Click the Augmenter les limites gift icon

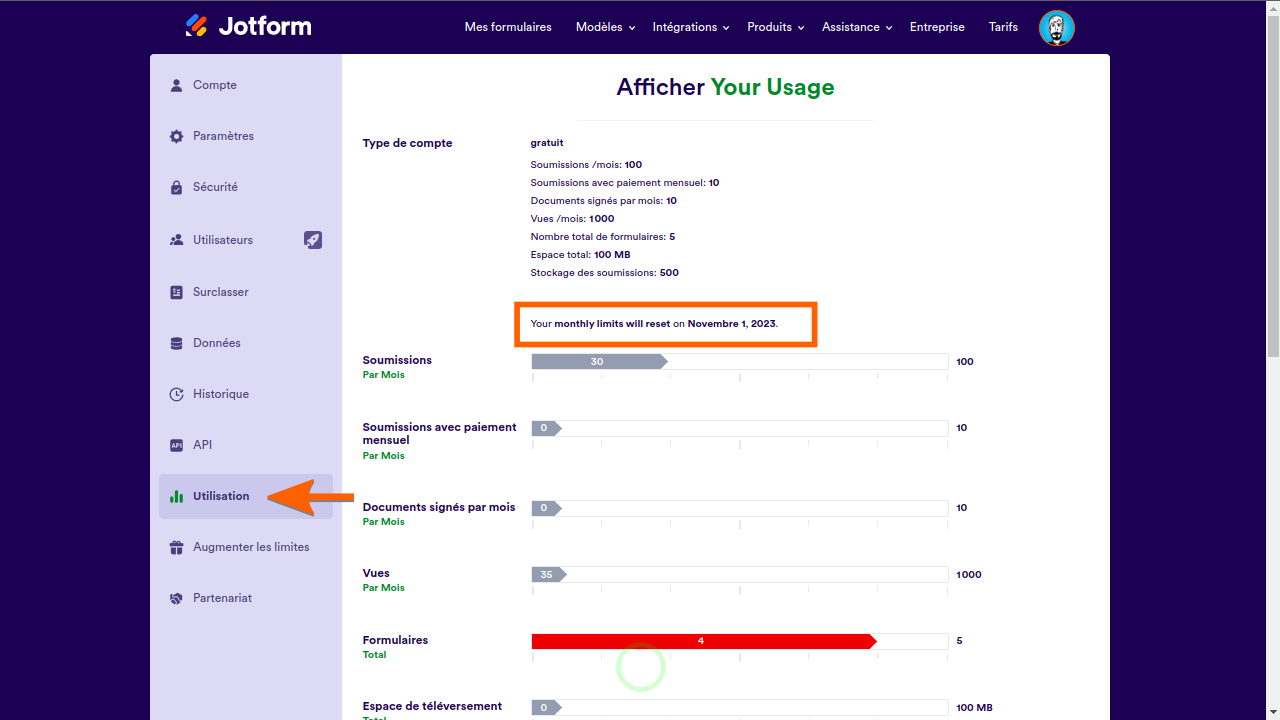point(177,547)
